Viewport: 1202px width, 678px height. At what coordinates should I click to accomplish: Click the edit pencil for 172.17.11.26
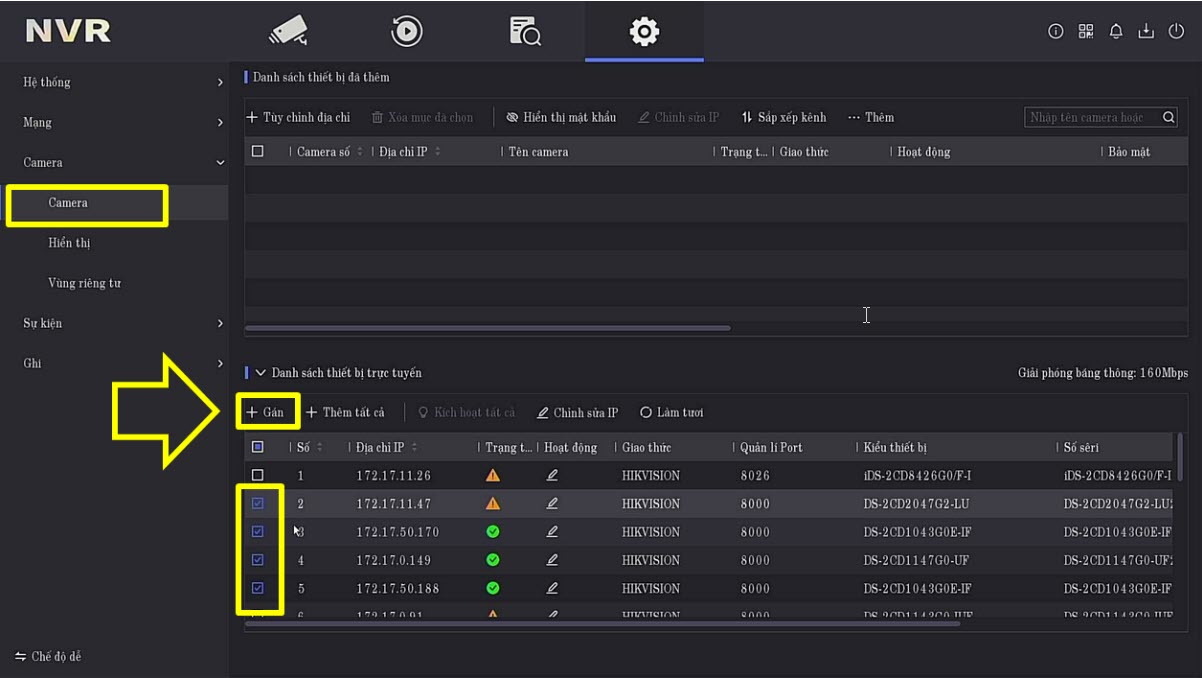pos(552,476)
